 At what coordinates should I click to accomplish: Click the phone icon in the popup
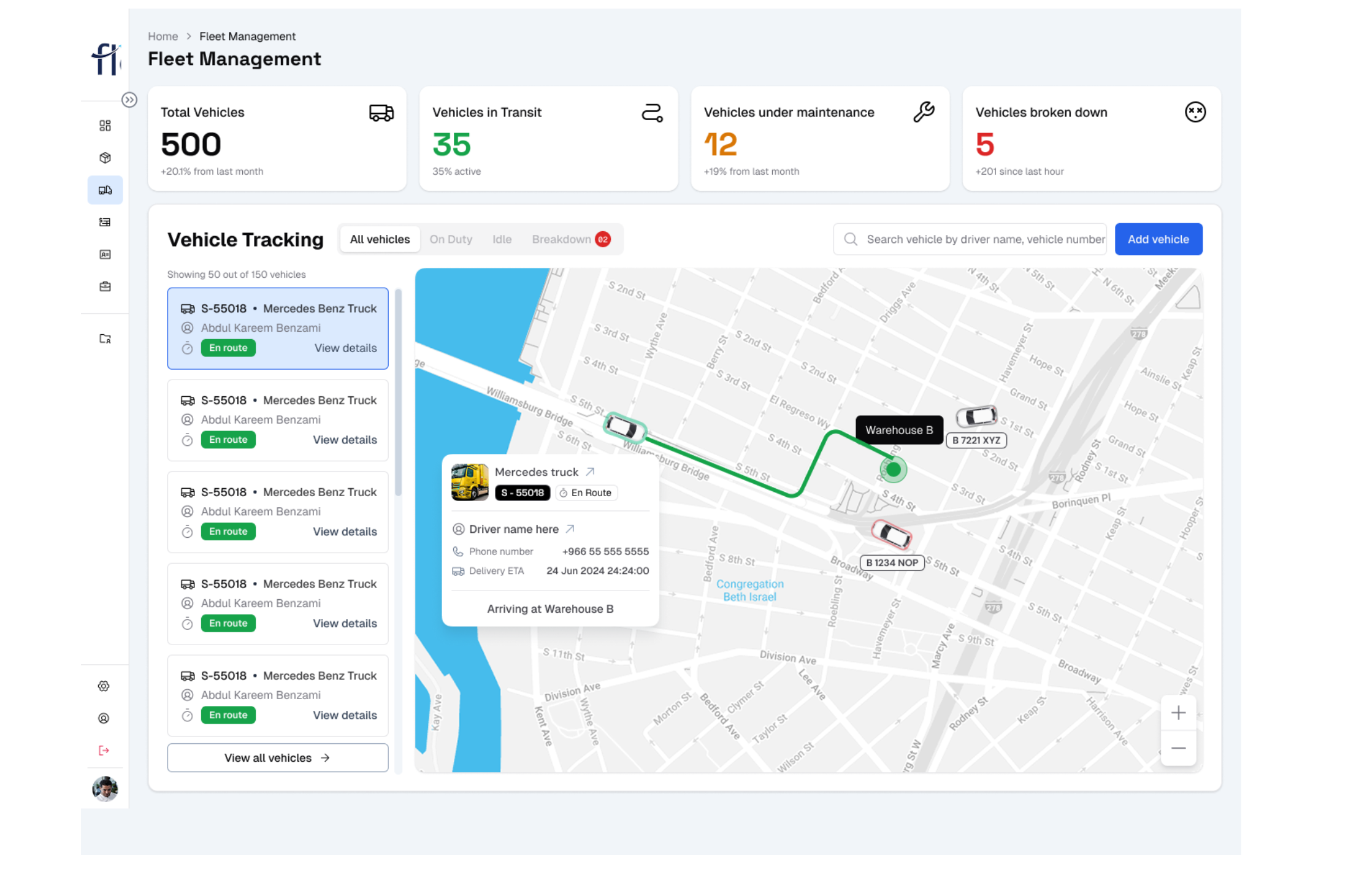coord(458,551)
